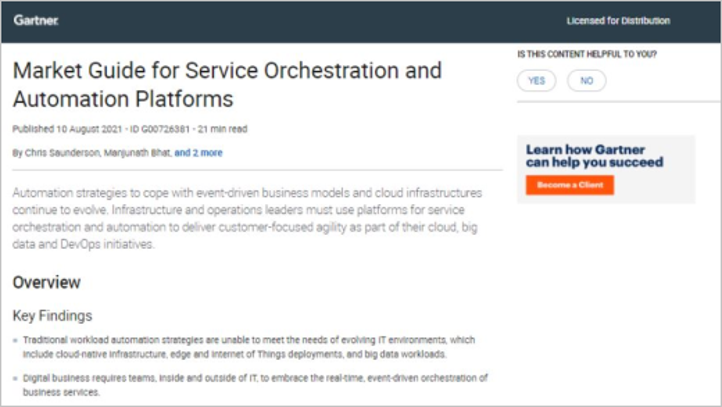Select author name Manjunath Bhat

tap(138, 153)
